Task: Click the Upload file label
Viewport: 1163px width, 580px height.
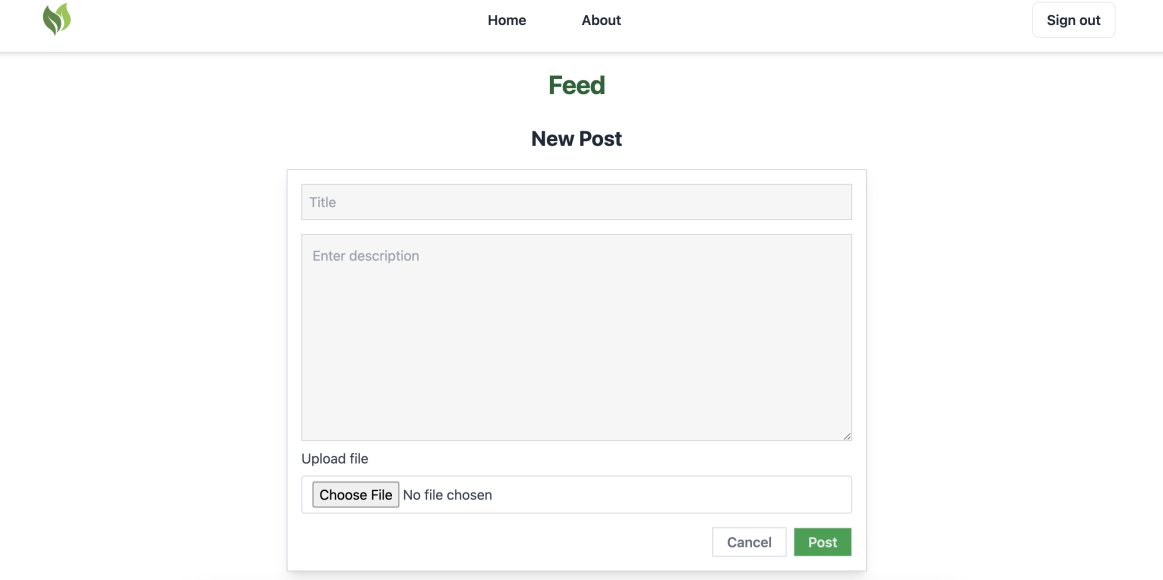Action: pyautogui.click(x=335, y=458)
